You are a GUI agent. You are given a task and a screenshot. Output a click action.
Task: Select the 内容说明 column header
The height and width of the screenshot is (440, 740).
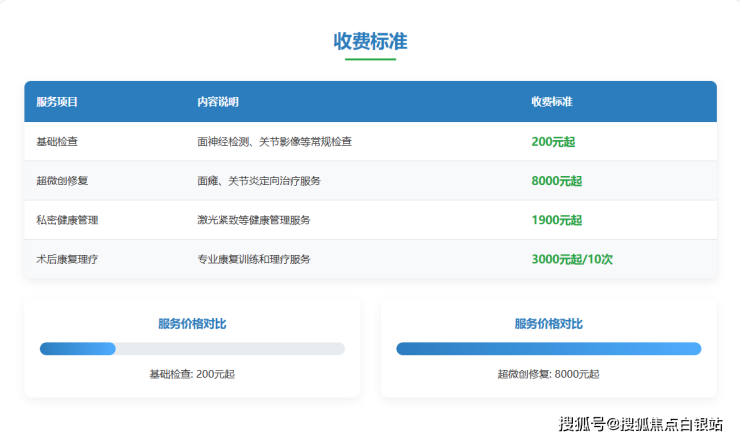pyautogui.click(x=217, y=102)
